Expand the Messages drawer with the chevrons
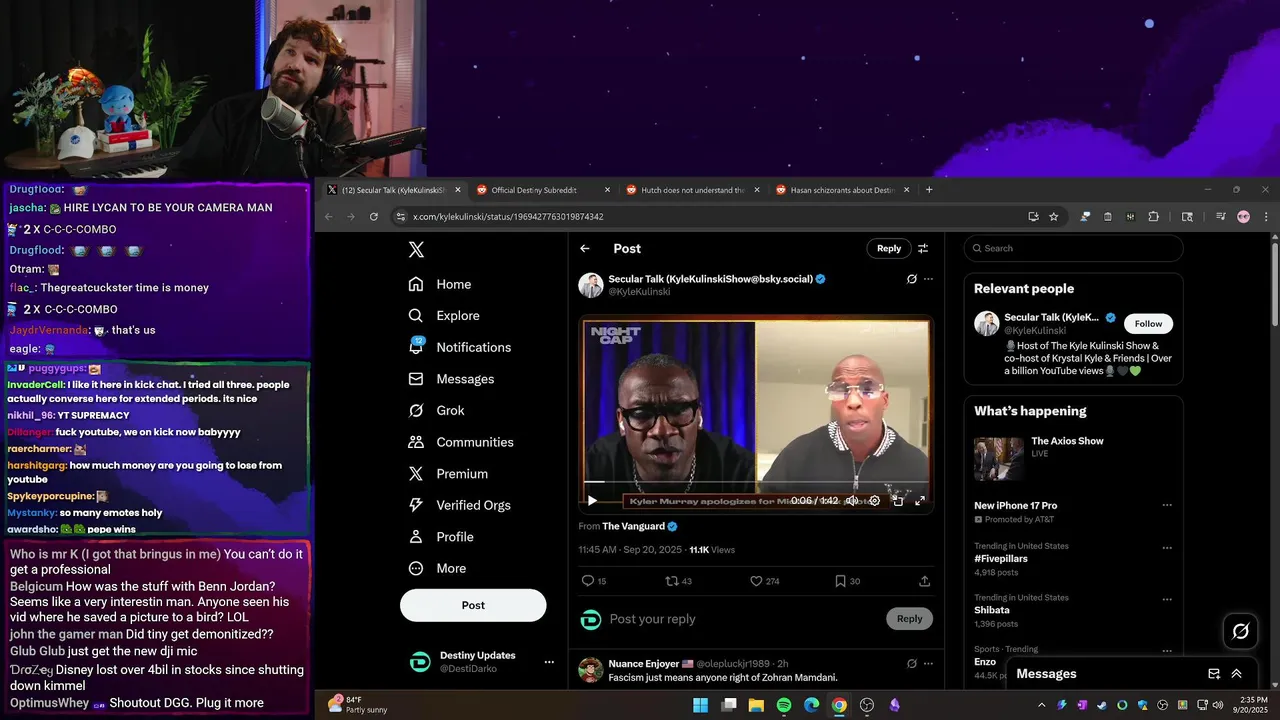 (1237, 674)
